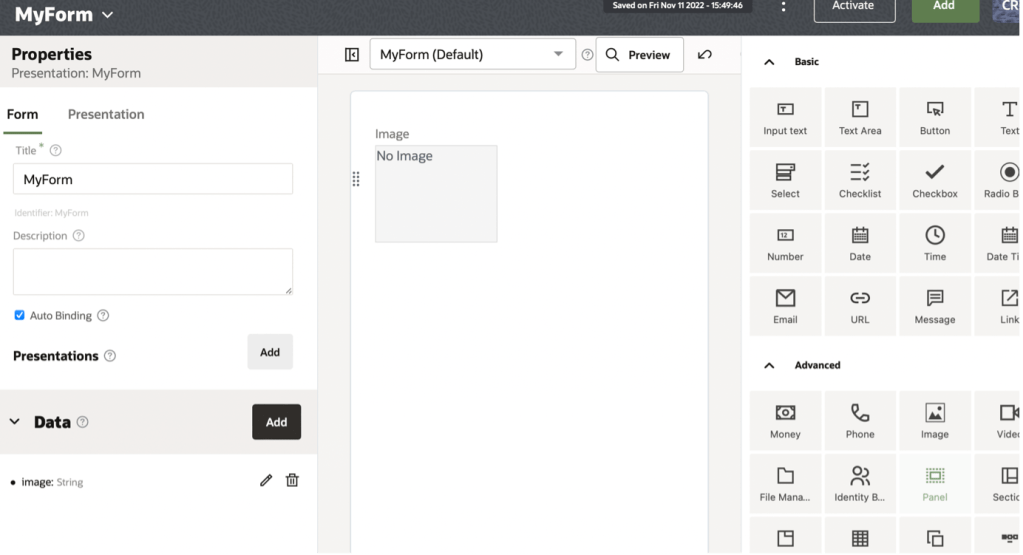This screenshot has height=555, width=1023.
Task: Delete the image data attribute
Action: (292, 480)
